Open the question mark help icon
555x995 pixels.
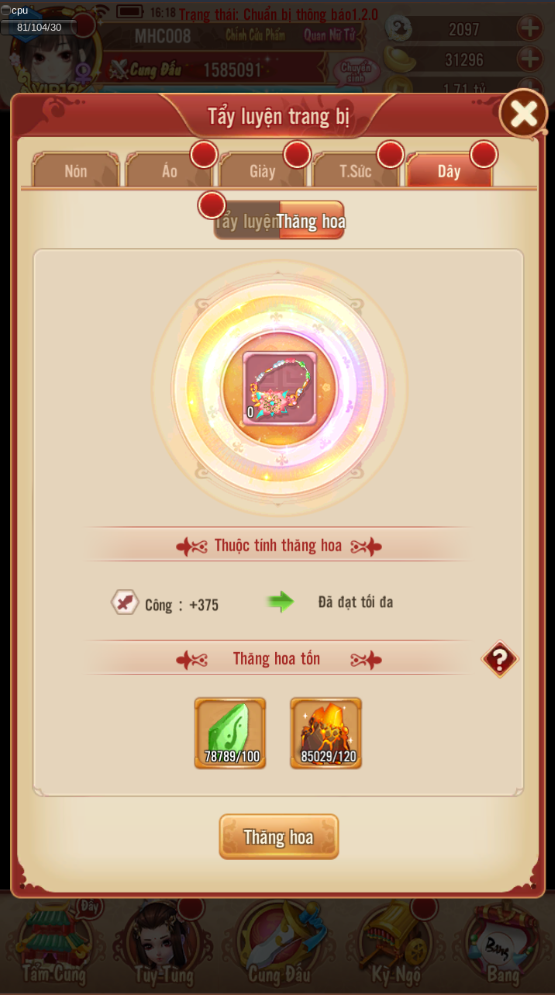(x=500, y=659)
